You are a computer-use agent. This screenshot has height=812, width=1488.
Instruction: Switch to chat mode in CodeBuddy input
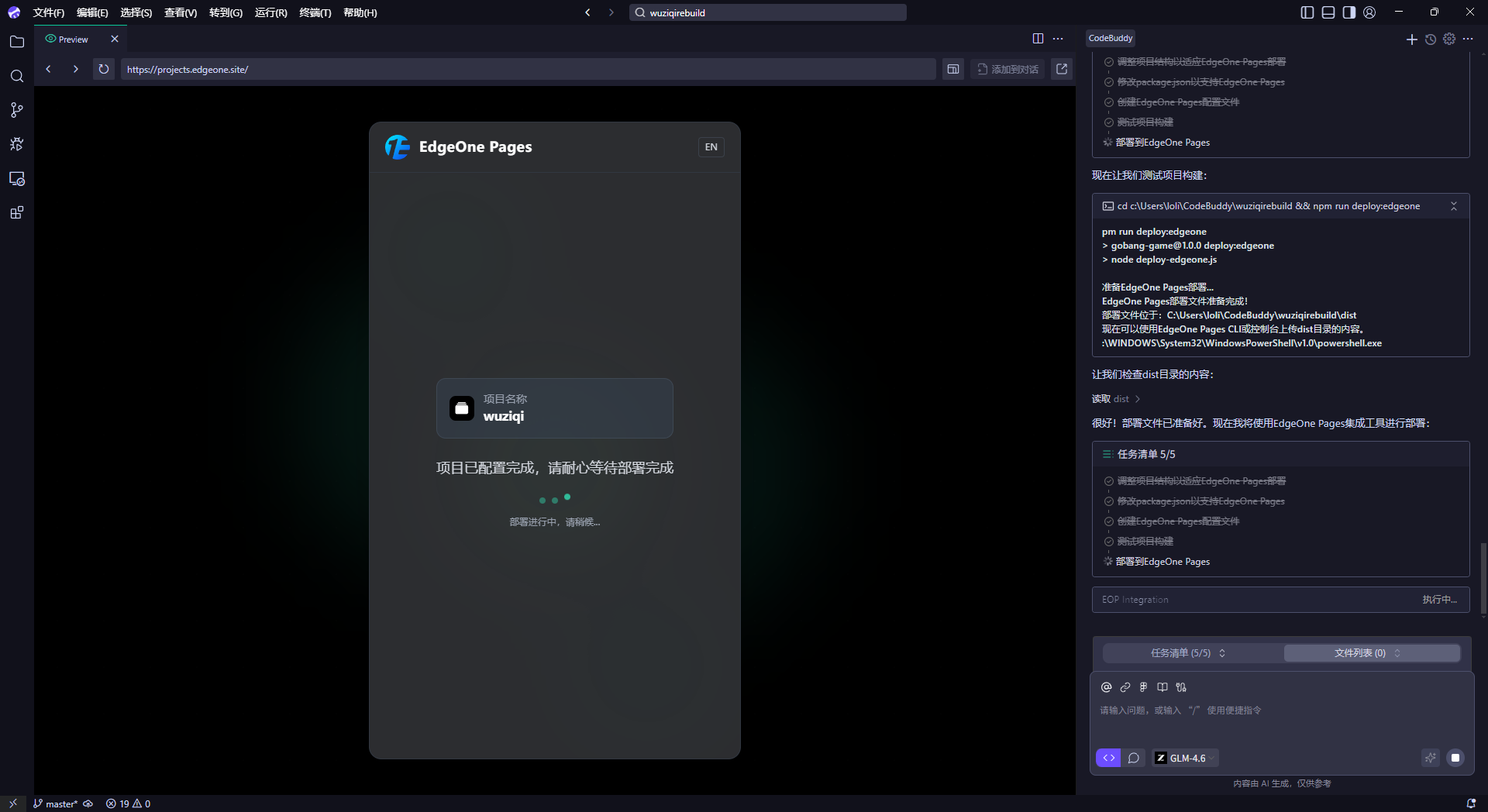pos(1134,758)
